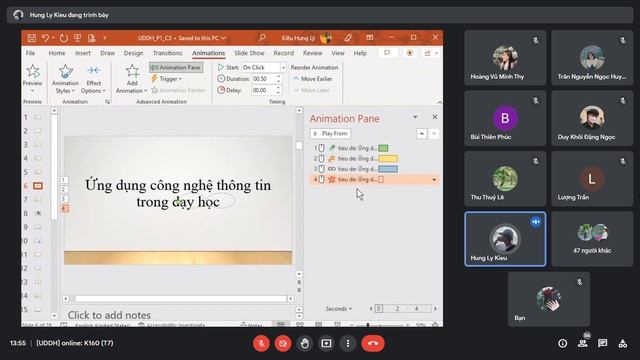Viewport: 640px width, 360px height.
Task: Click the animation 4 marker beside the slide
Action: (64, 209)
